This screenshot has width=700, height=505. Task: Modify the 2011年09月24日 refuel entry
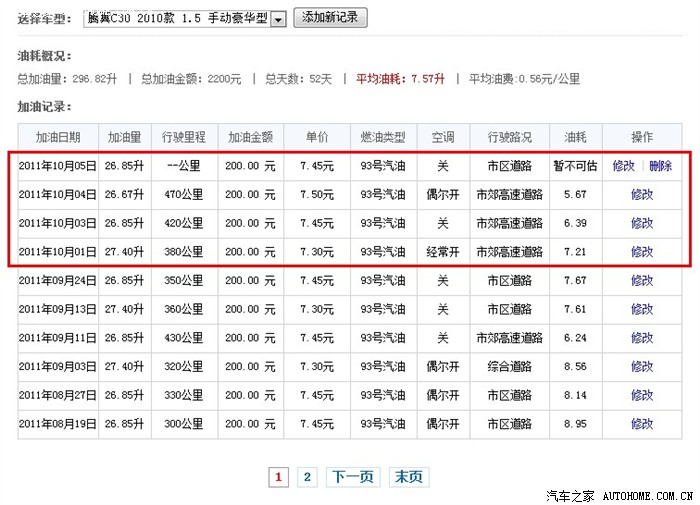641,281
